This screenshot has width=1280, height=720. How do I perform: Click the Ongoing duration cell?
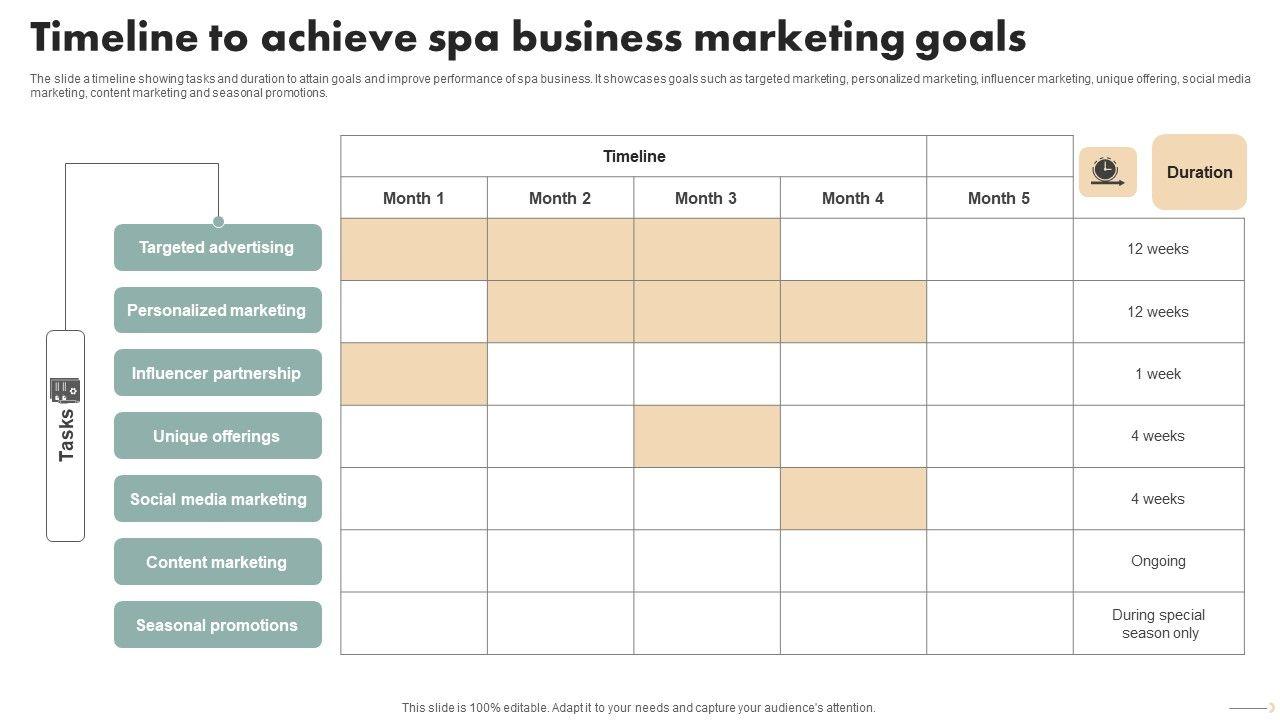(1158, 561)
